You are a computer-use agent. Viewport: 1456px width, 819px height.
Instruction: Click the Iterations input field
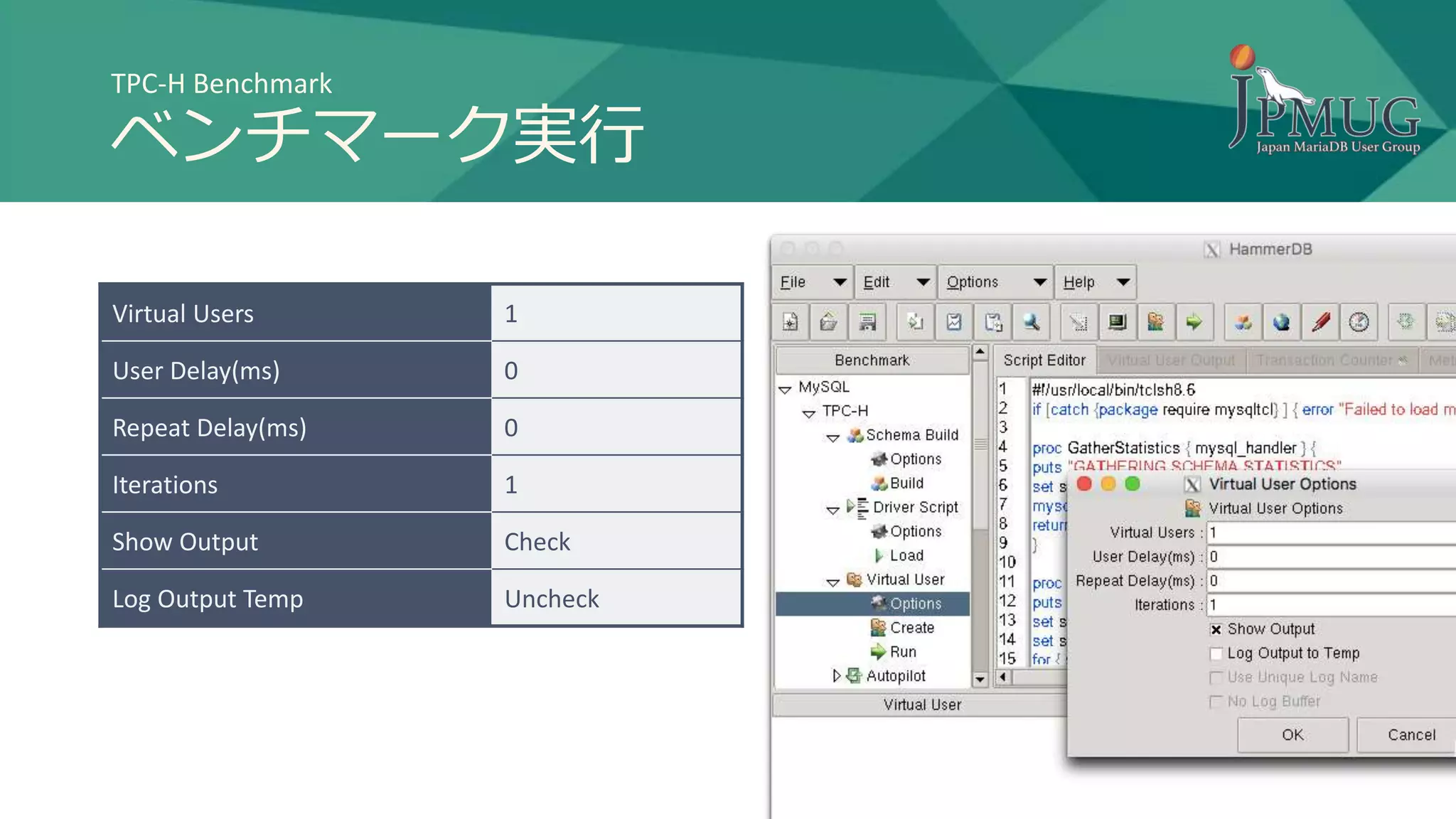coord(1332,606)
